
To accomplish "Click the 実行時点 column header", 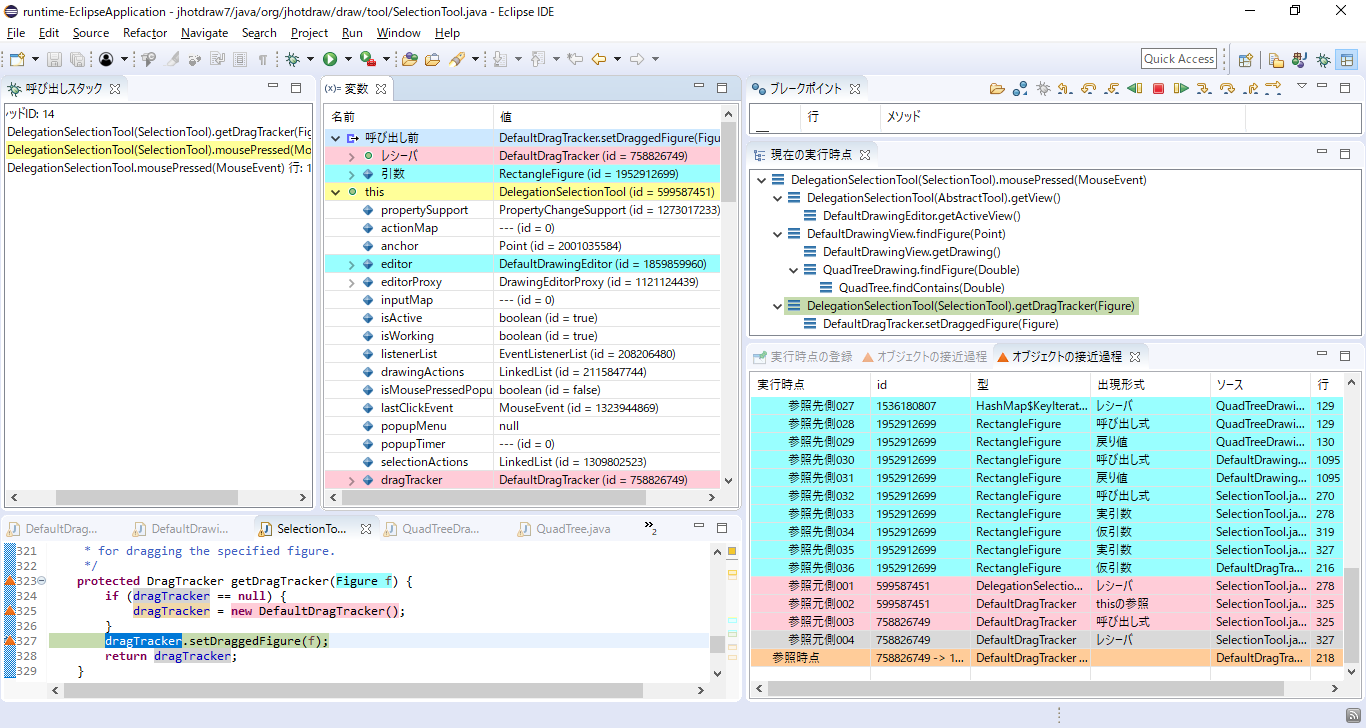I will (x=810, y=384).
